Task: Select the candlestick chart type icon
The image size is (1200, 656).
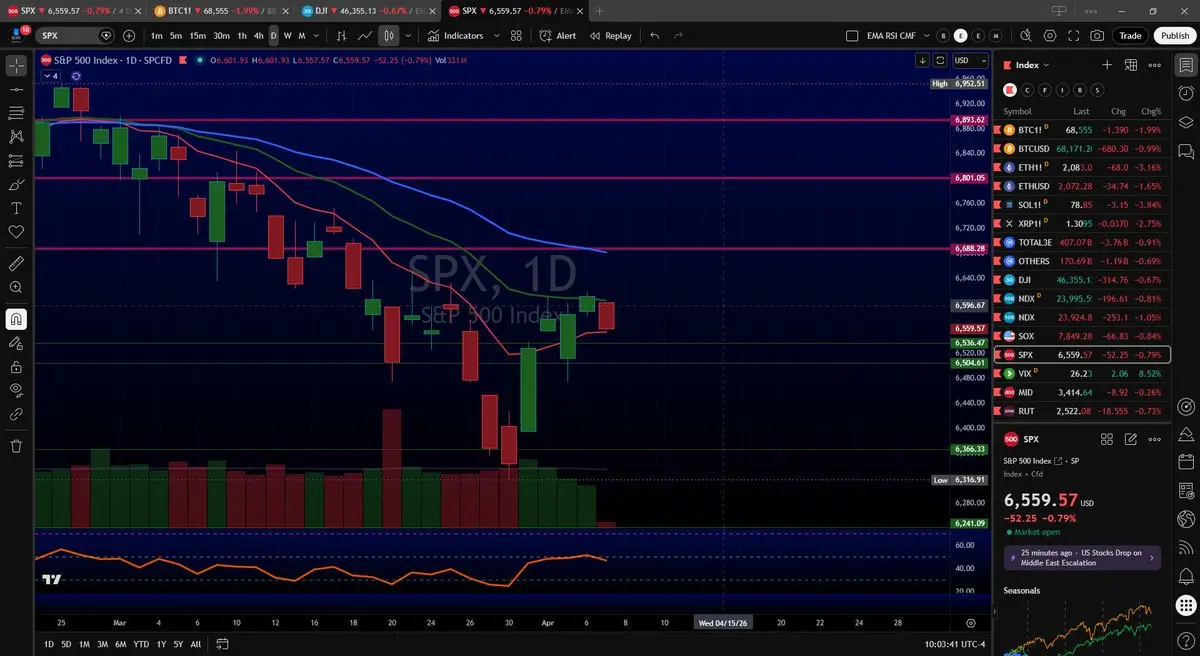Action: [389, 36]
